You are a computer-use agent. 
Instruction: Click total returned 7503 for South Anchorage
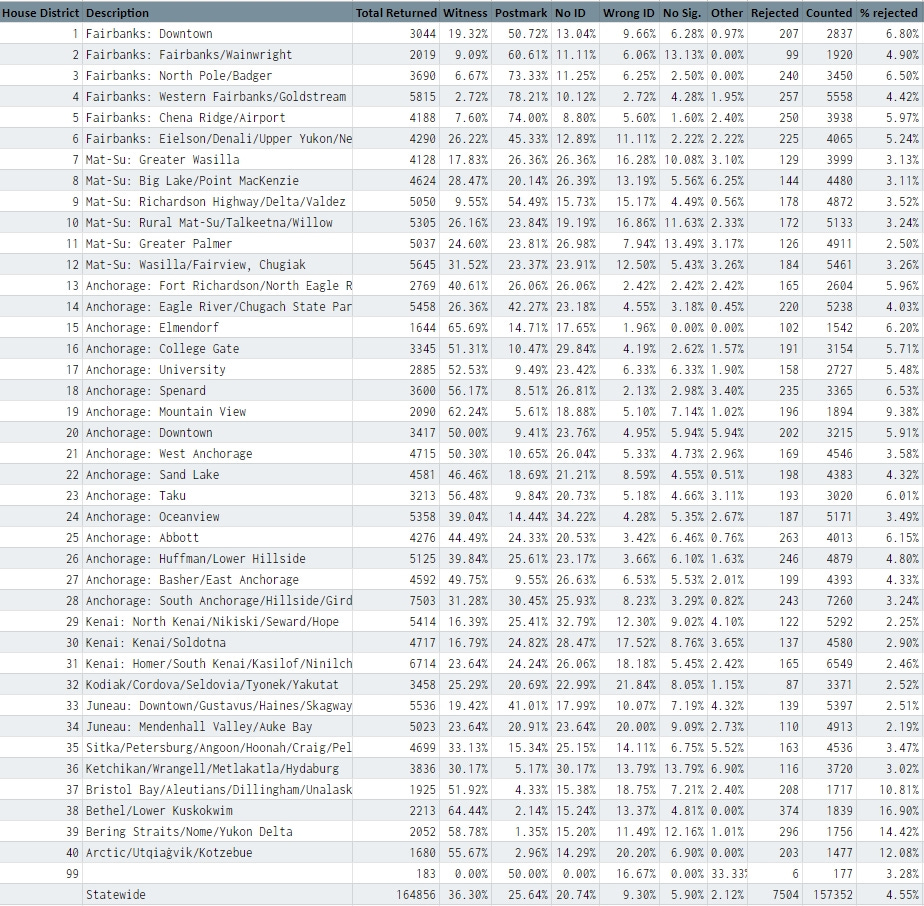(423, 601)
